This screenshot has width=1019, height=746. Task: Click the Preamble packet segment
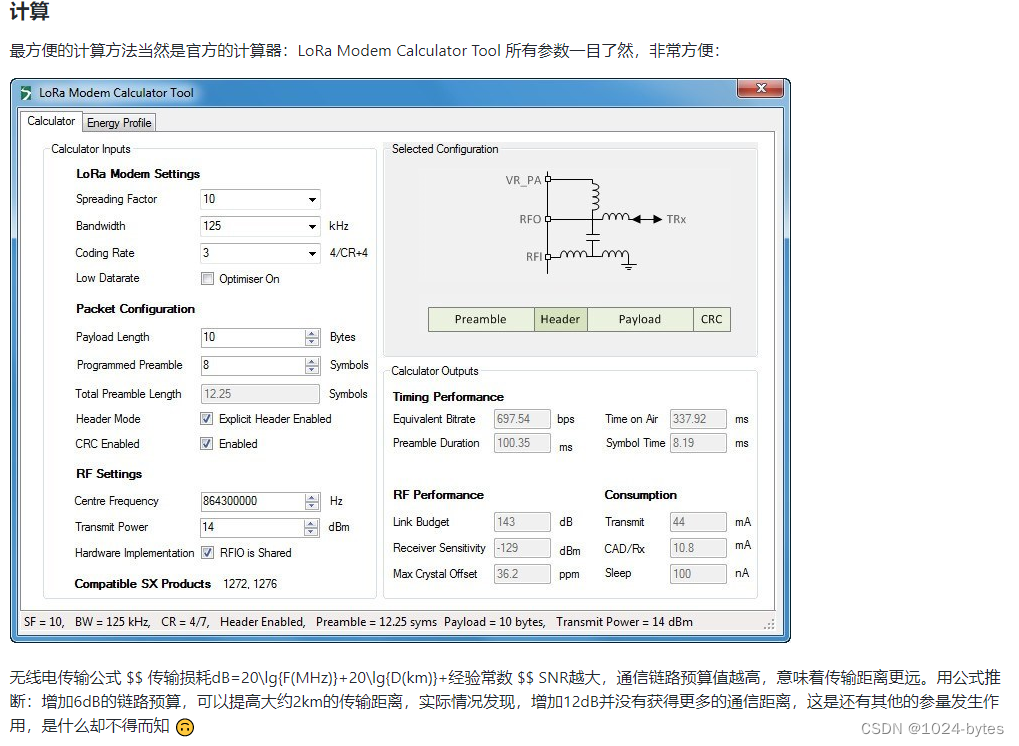(x=481, y=320)
